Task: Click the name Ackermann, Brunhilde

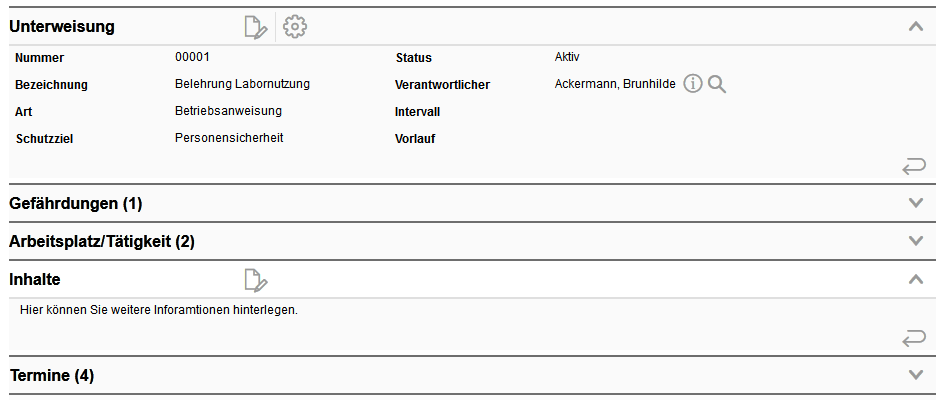Action: [x=615, y=83]
